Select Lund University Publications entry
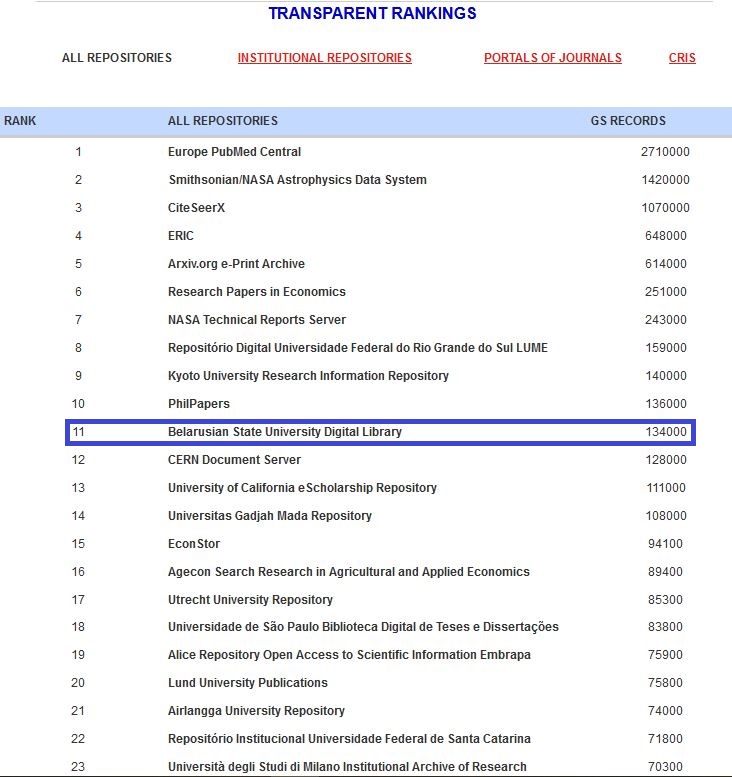This screenshot has height=777, width=732. 248,683
